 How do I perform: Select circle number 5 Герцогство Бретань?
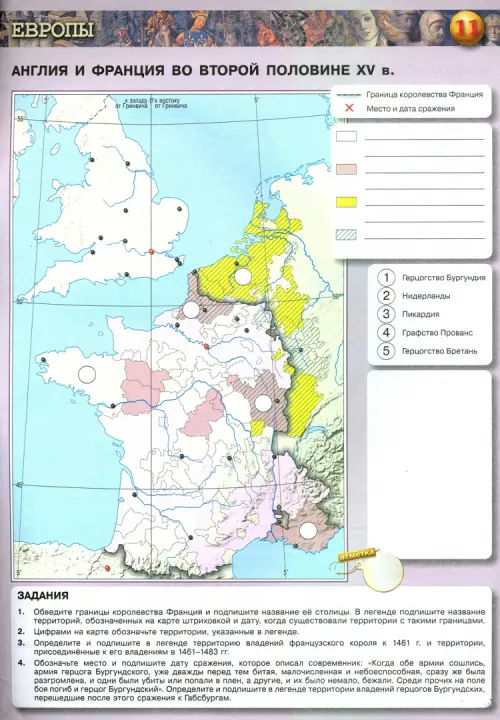[386, 351]
